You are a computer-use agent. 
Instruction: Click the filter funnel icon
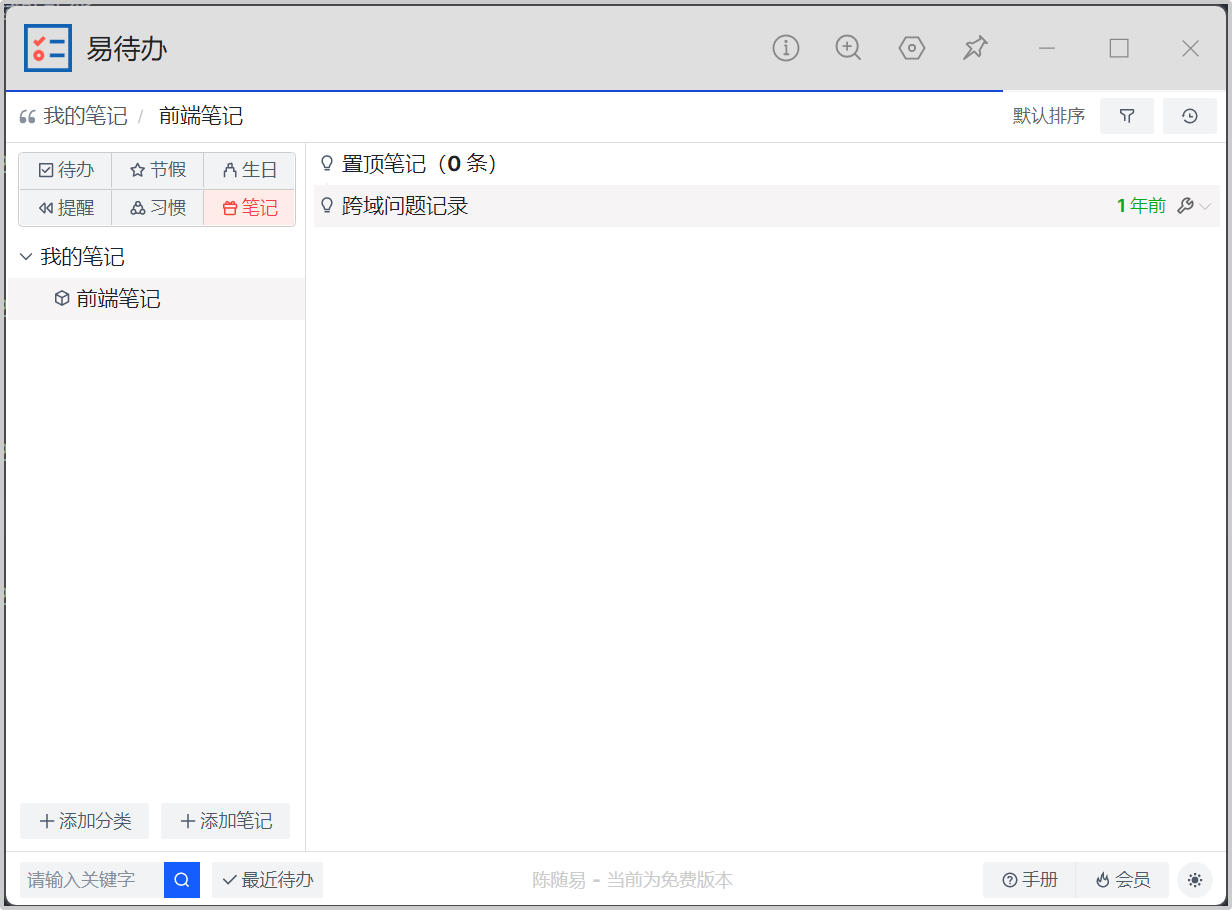(1127, 116)
